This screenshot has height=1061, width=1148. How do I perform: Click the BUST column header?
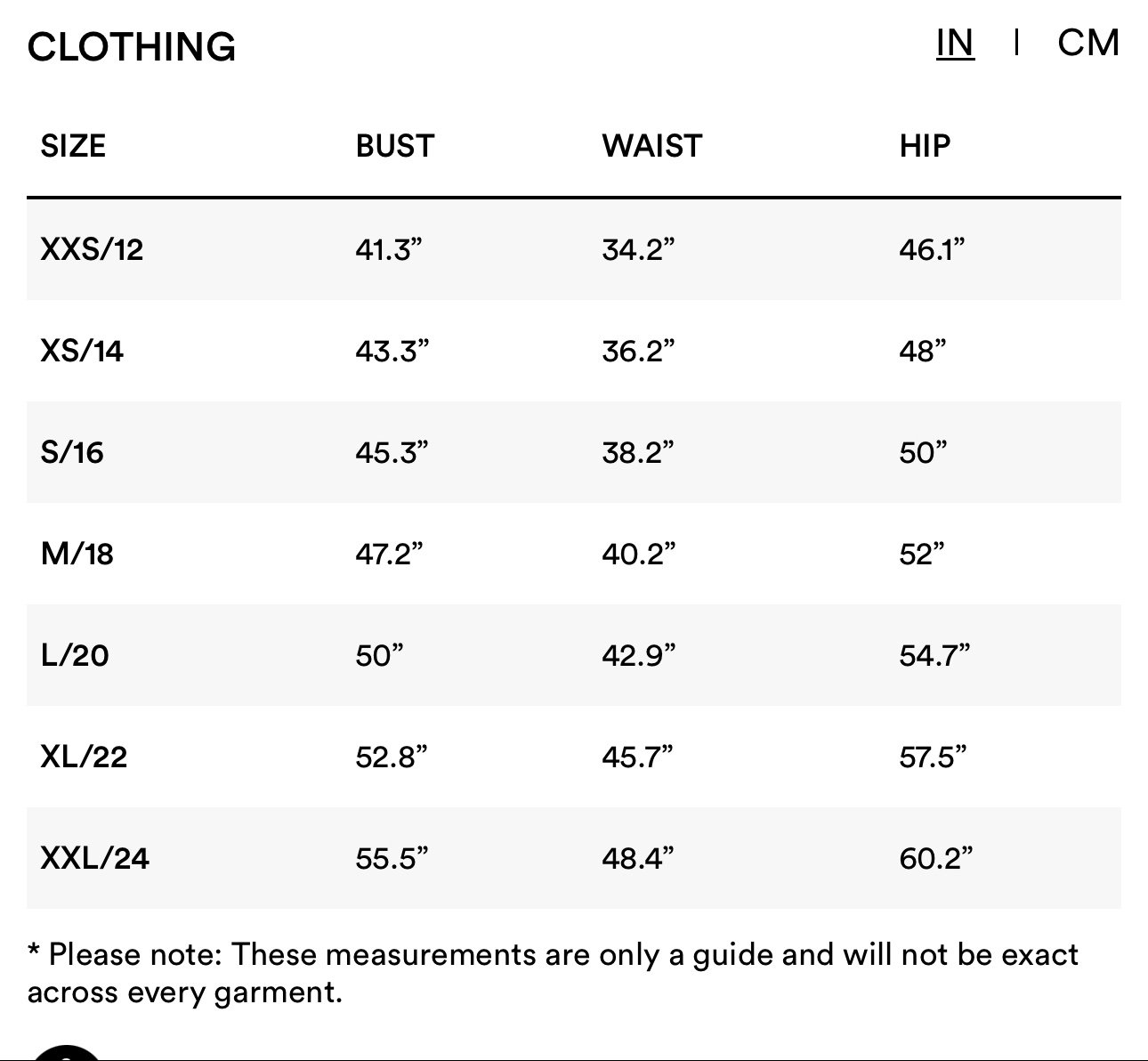click(395, 146)
